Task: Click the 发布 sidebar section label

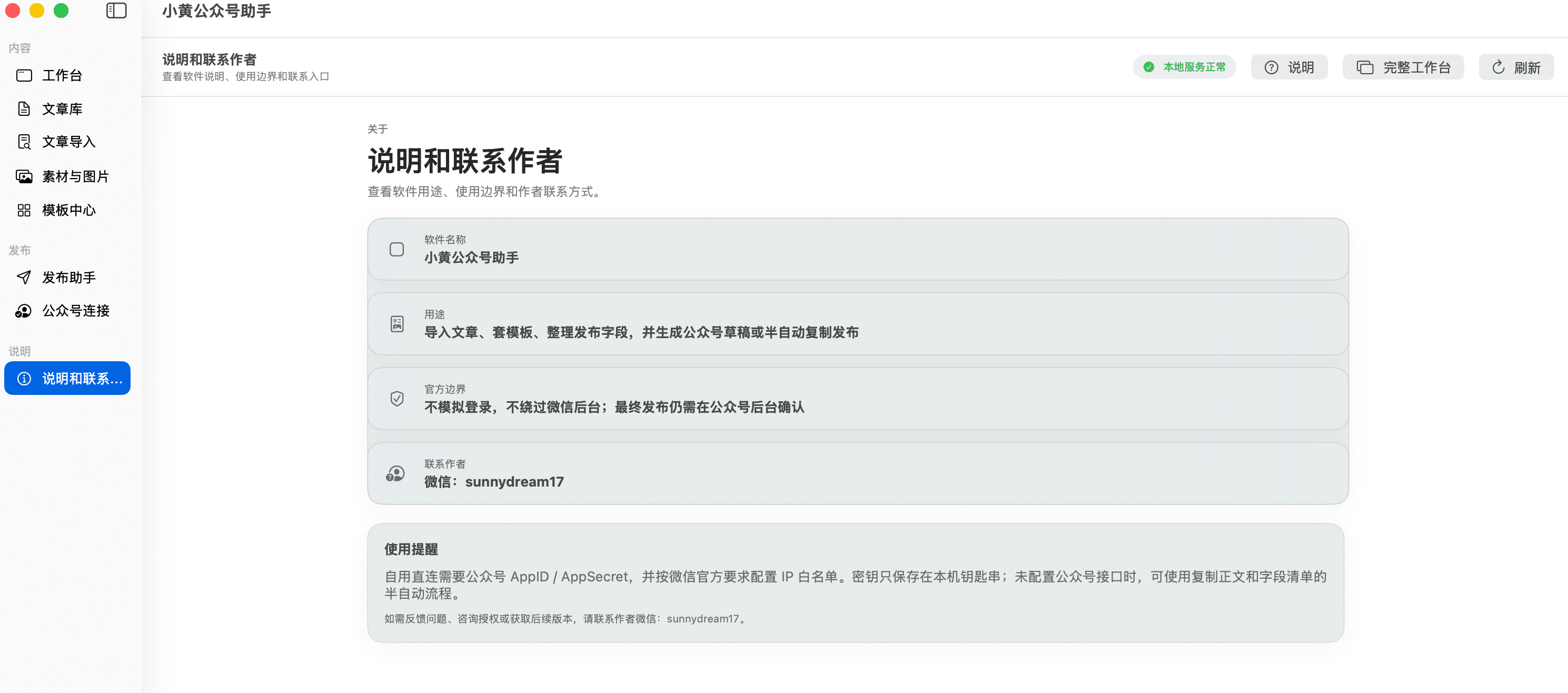Action: click(x=19, y=250)
